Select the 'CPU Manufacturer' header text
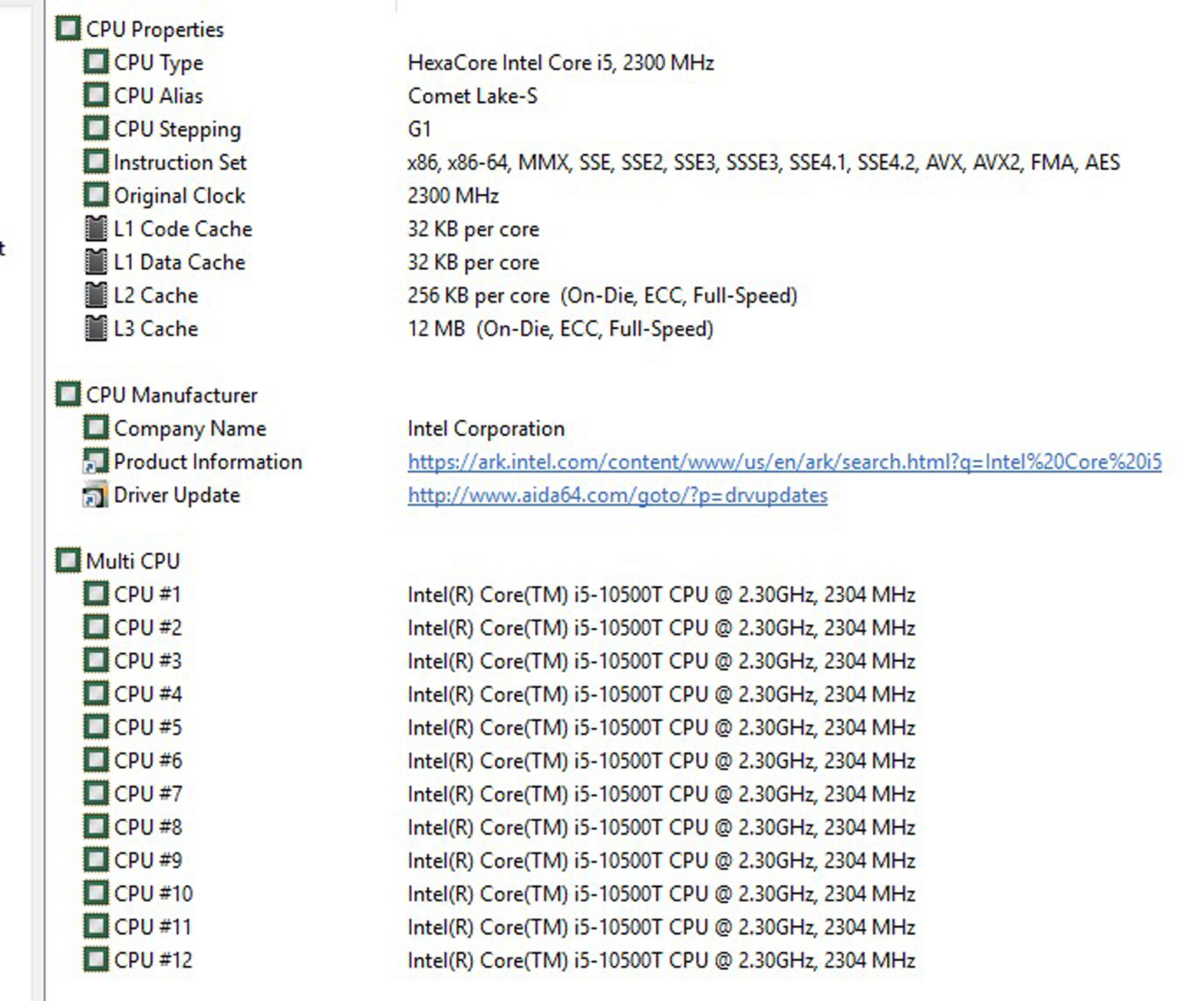The width and height of the screenshot is (1204, 1001). coord(171,395)
